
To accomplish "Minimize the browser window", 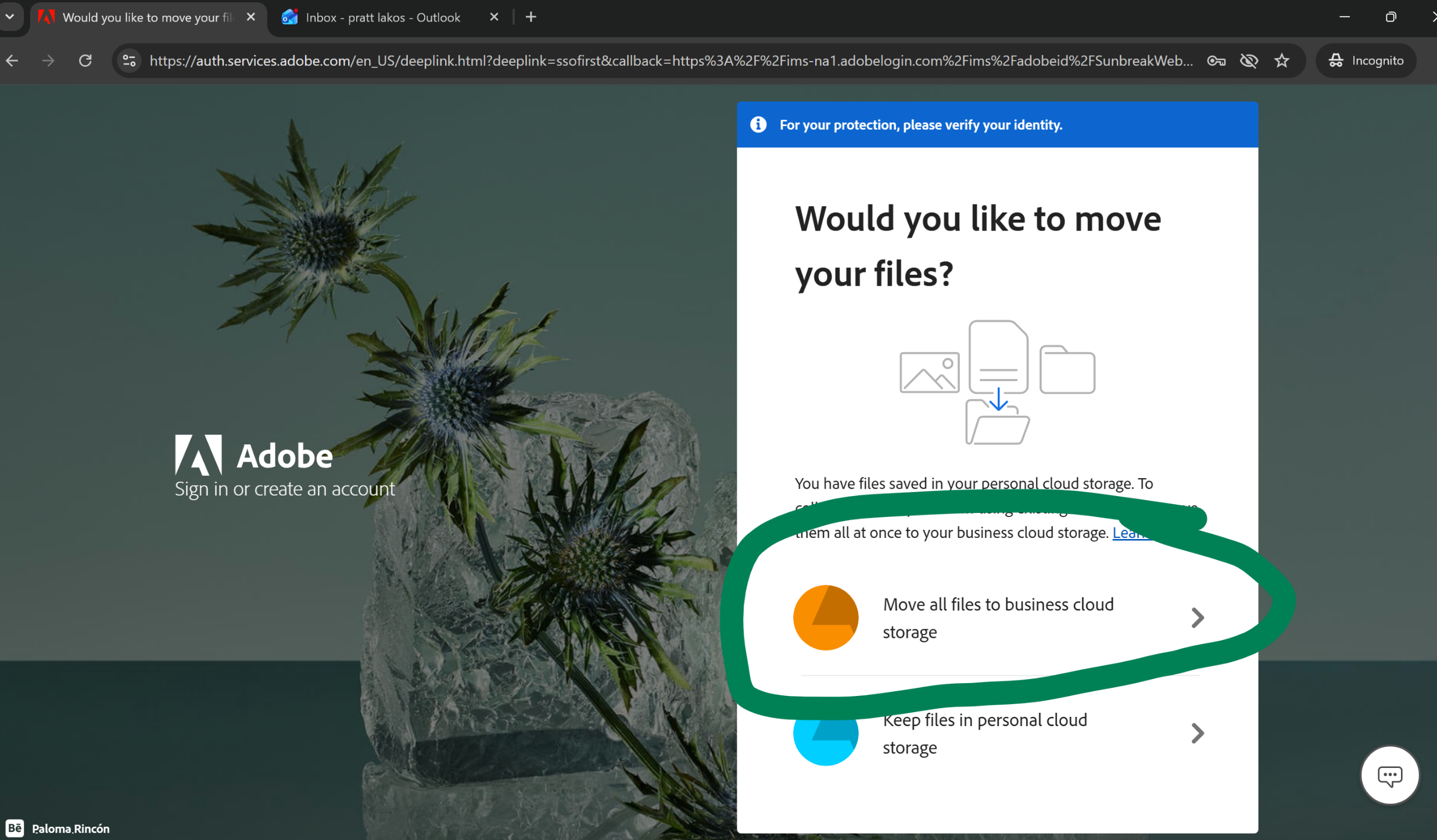I will (x=1344, y=17).
